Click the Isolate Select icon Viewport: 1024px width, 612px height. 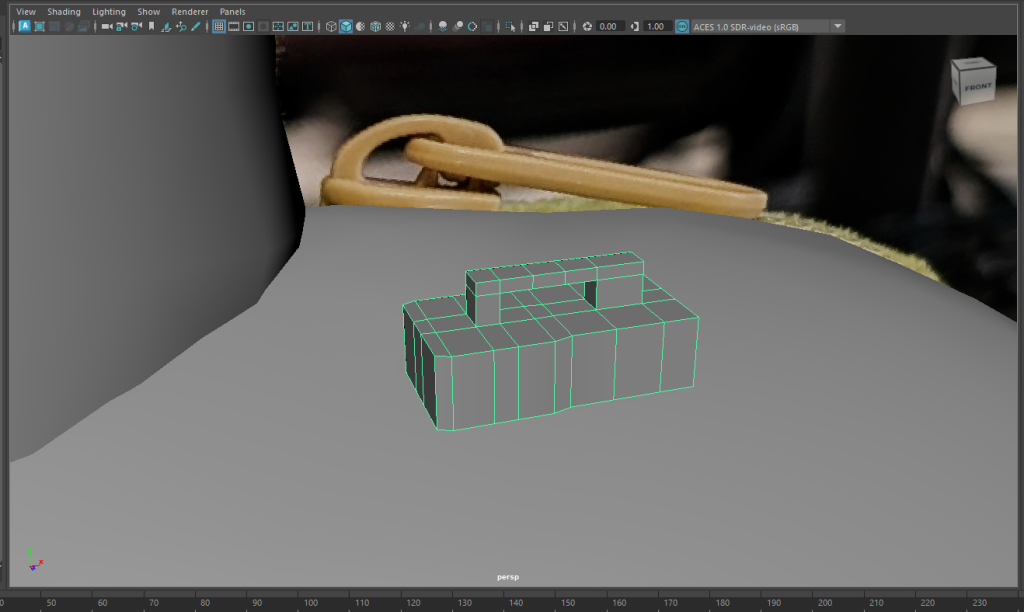pyautogui.click(x=512, y=26)
